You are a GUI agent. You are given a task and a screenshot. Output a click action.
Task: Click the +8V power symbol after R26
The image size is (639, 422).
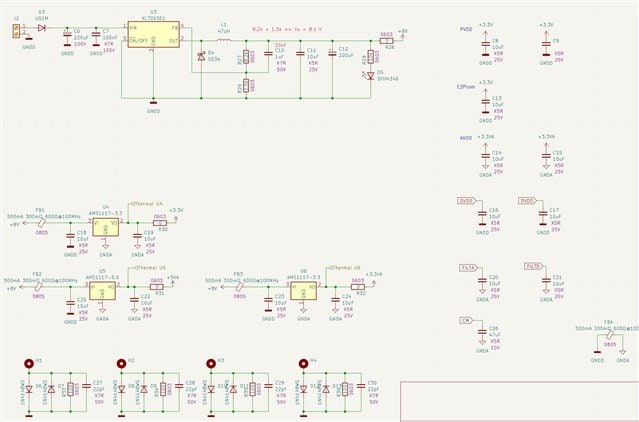[403, 33]
